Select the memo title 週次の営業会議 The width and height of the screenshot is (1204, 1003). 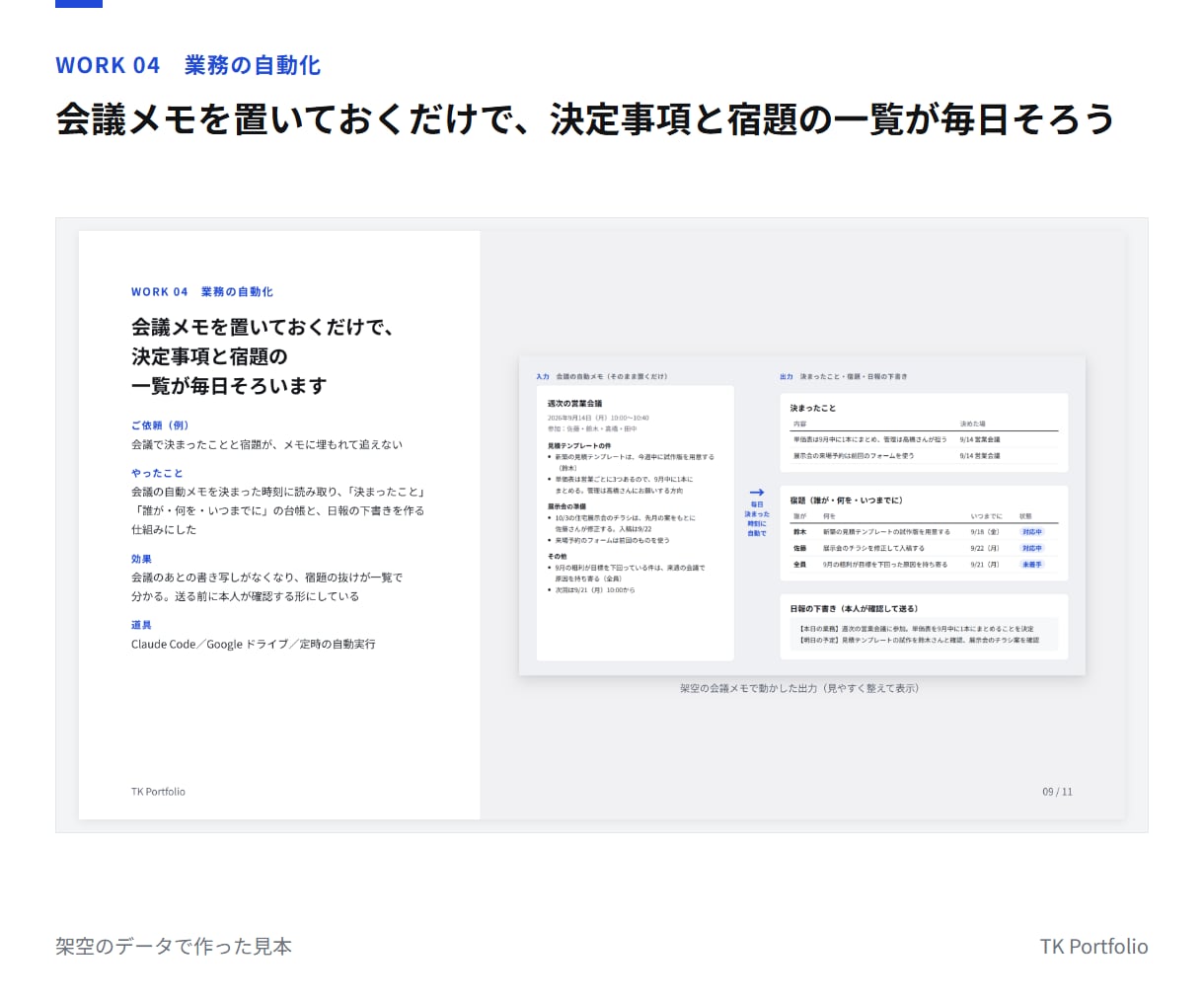(575, 404)
